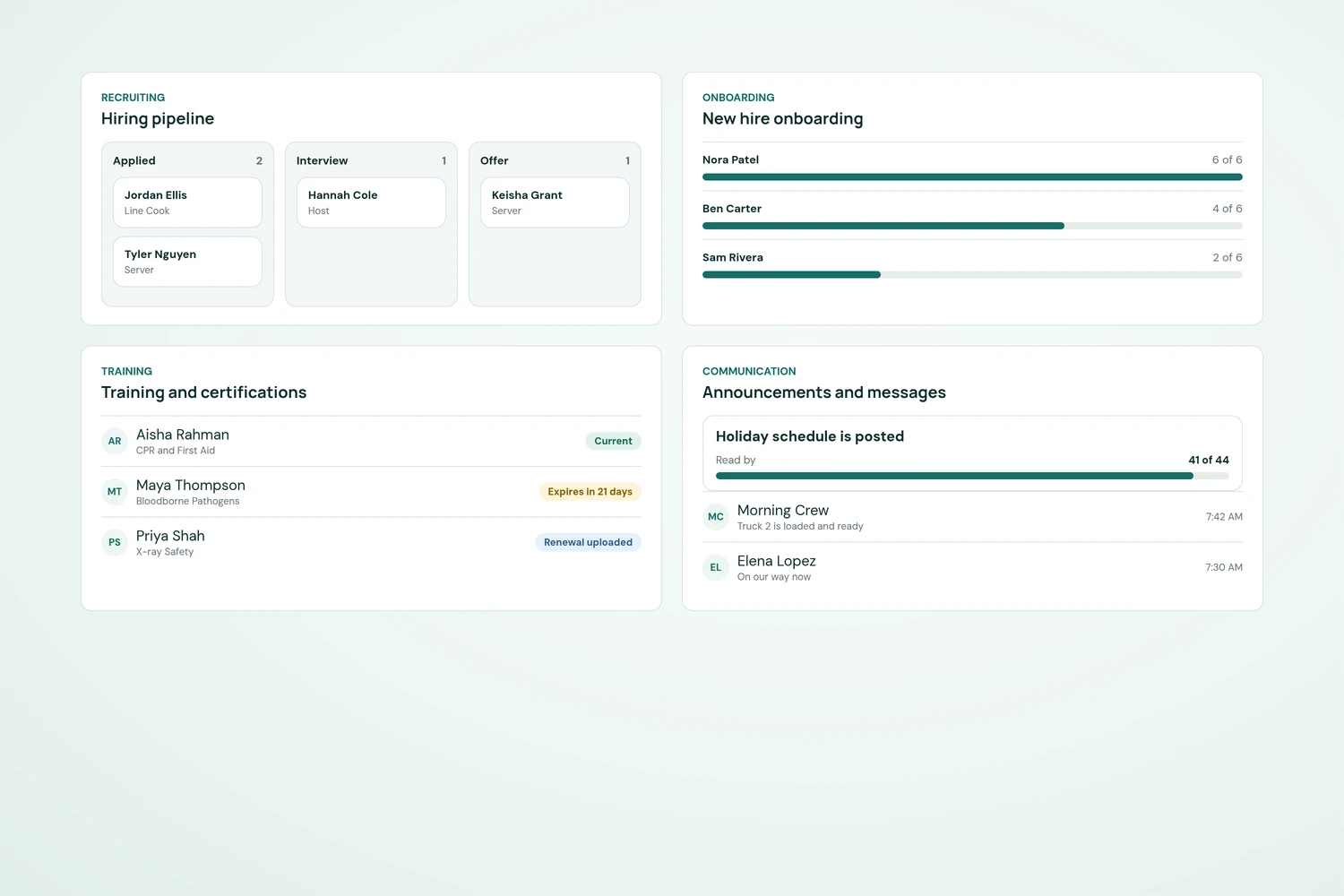Click the Hiring pipeline heading
Image resolution: width=1344 pixels, height=896 pixels.
click(x=158, y=118)
